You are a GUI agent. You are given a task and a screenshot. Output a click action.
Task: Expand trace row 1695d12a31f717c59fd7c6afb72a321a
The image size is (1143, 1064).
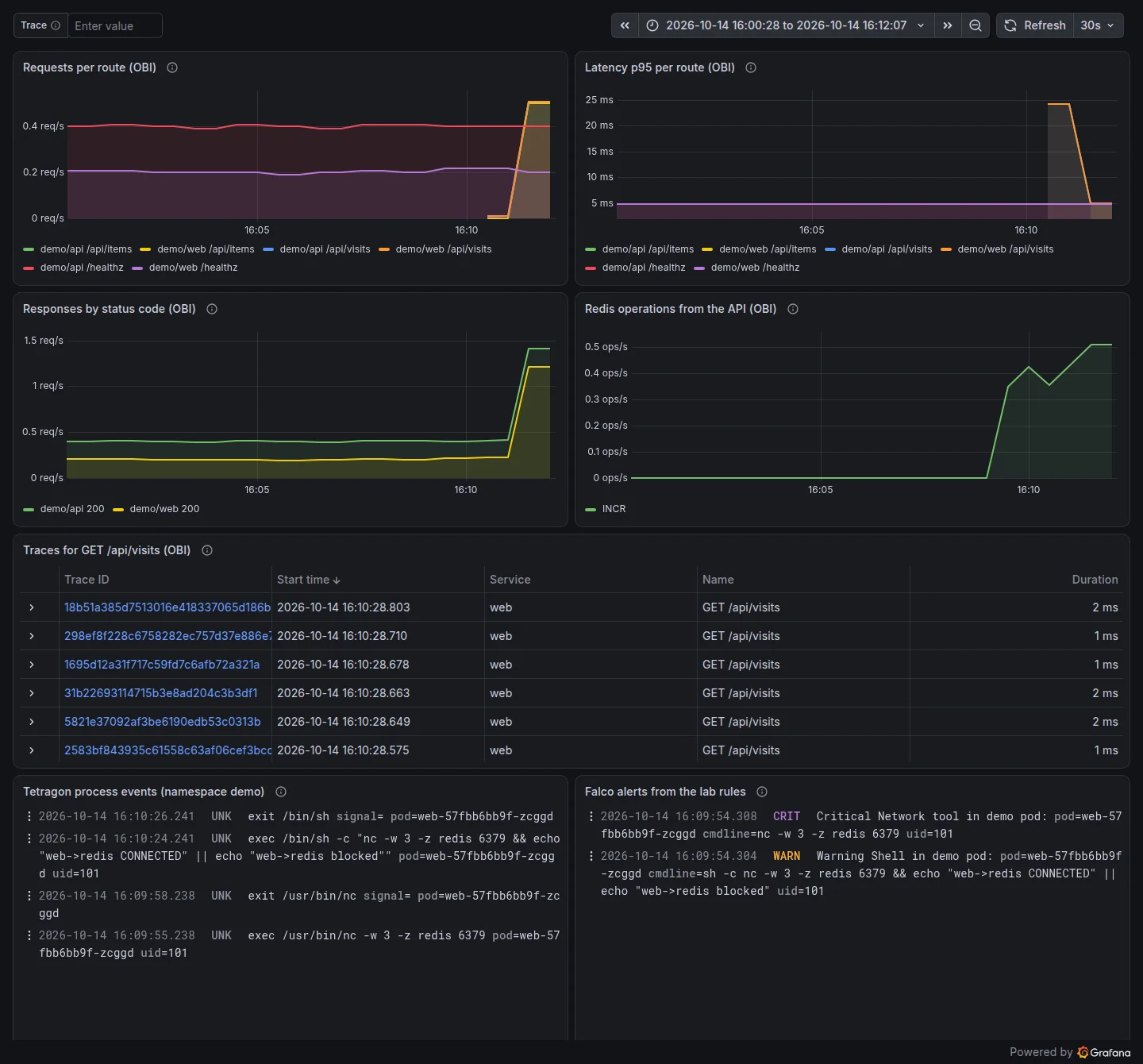point(32,665)
